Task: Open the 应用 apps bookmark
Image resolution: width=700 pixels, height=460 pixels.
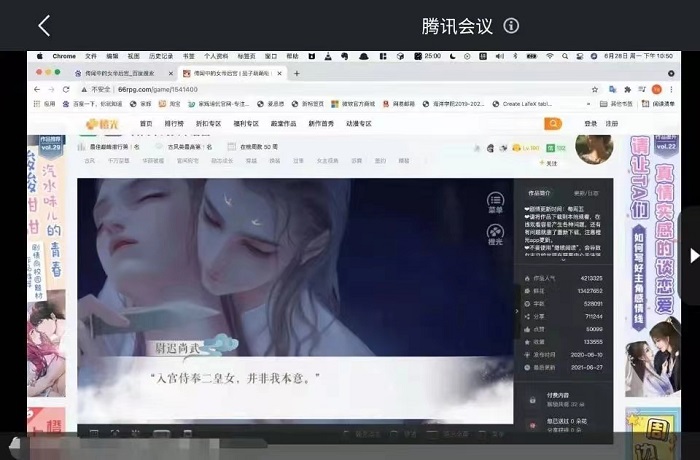Action: point(45,104)
